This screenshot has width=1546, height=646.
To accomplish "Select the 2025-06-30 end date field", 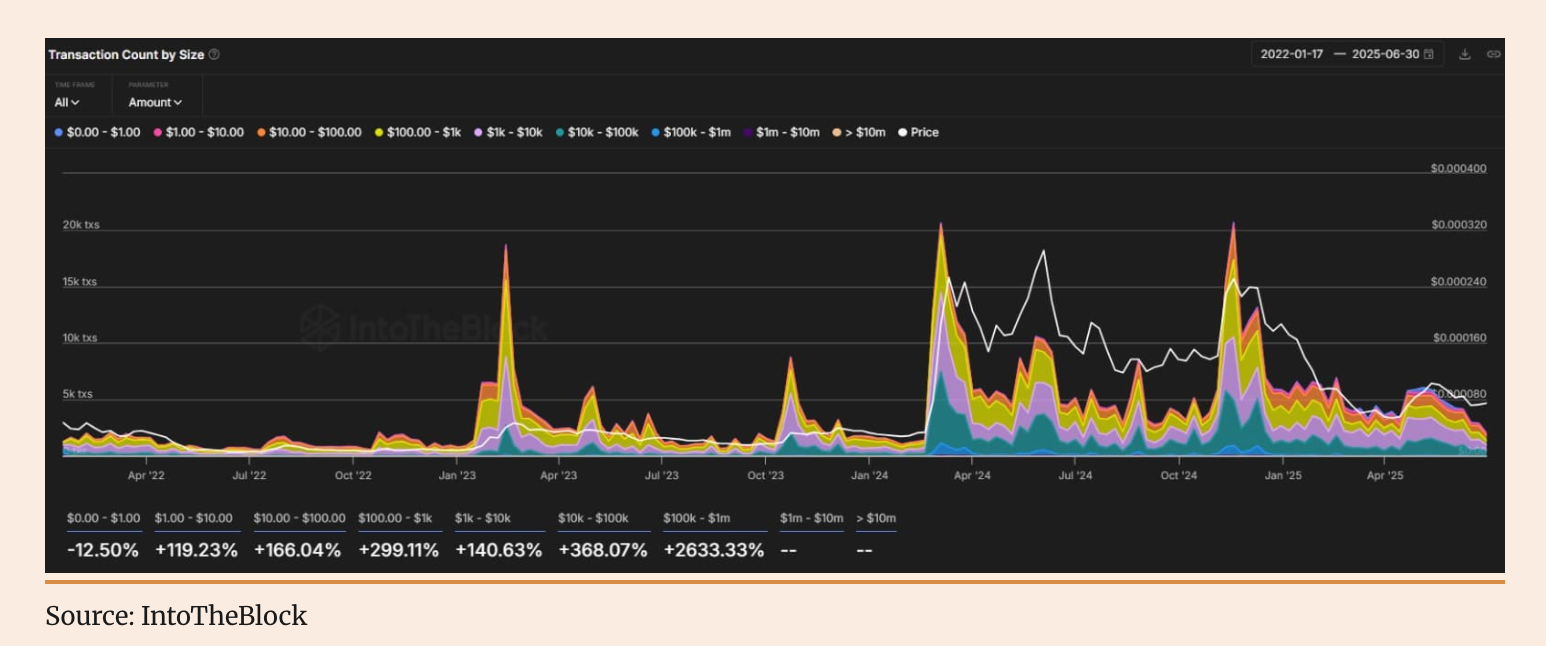I will point(1385,54).
